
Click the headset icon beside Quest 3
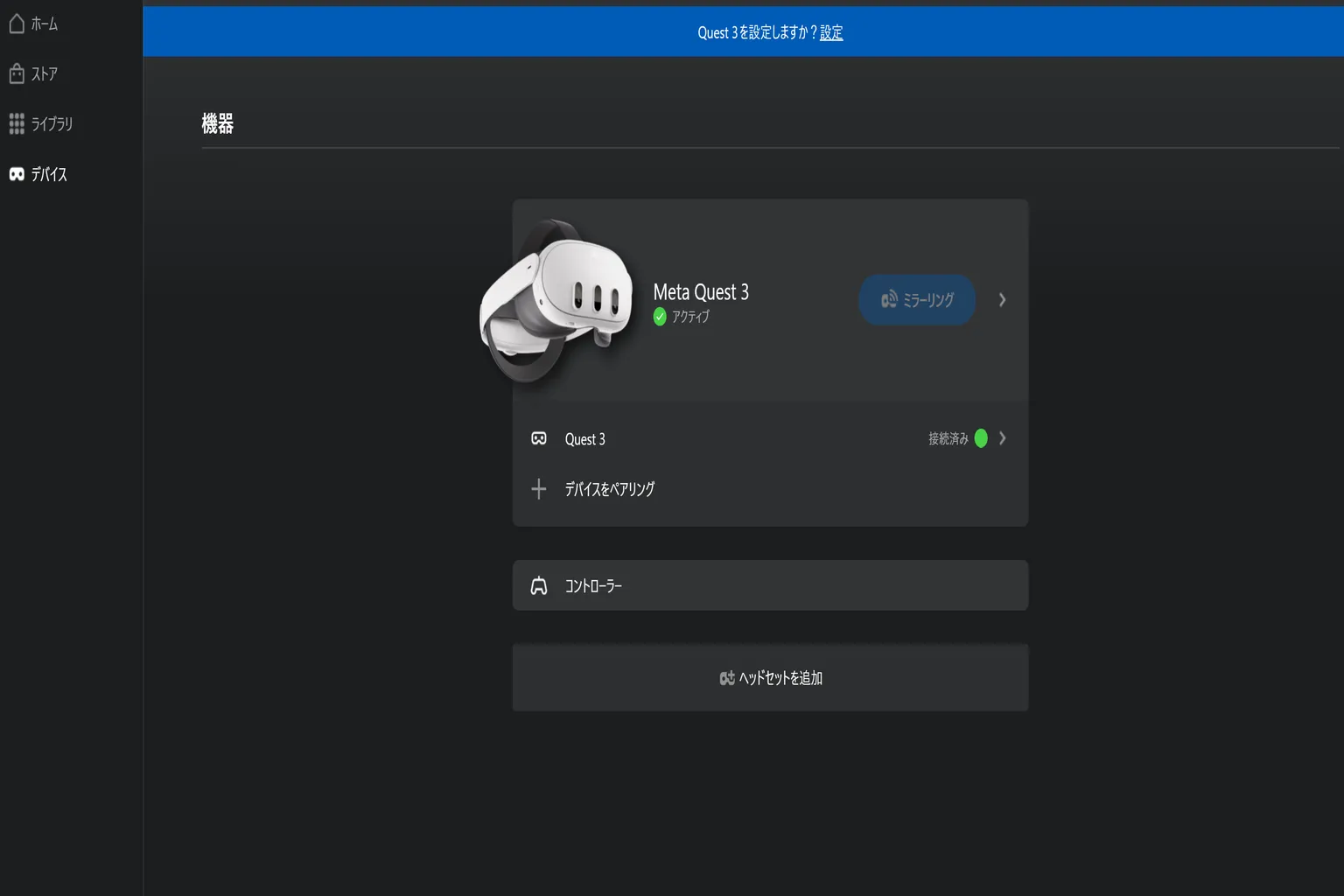539,438
